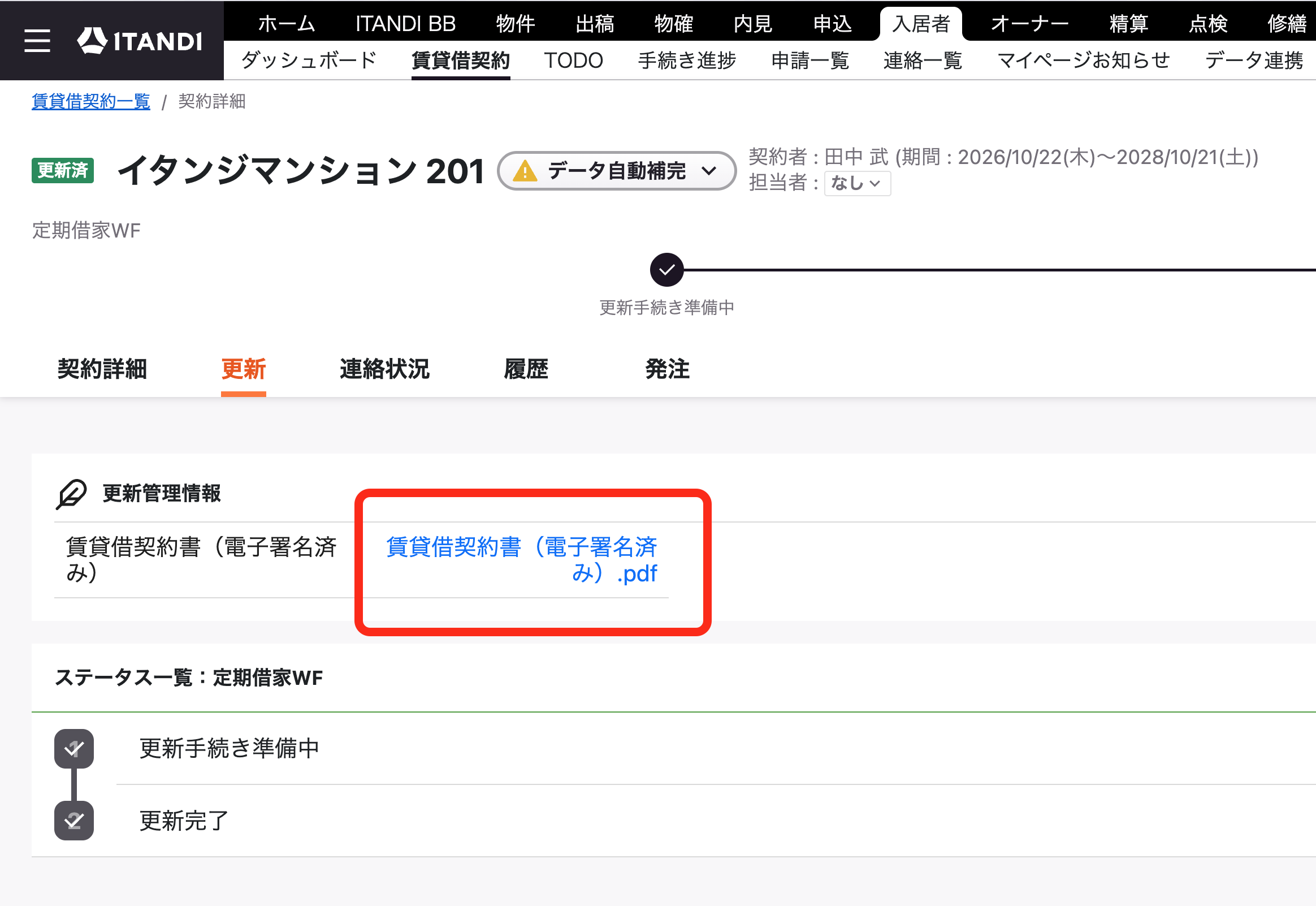Screen dimensions: 1316x906
Task: Go to the 物確 menu
Action: point(674,24)
